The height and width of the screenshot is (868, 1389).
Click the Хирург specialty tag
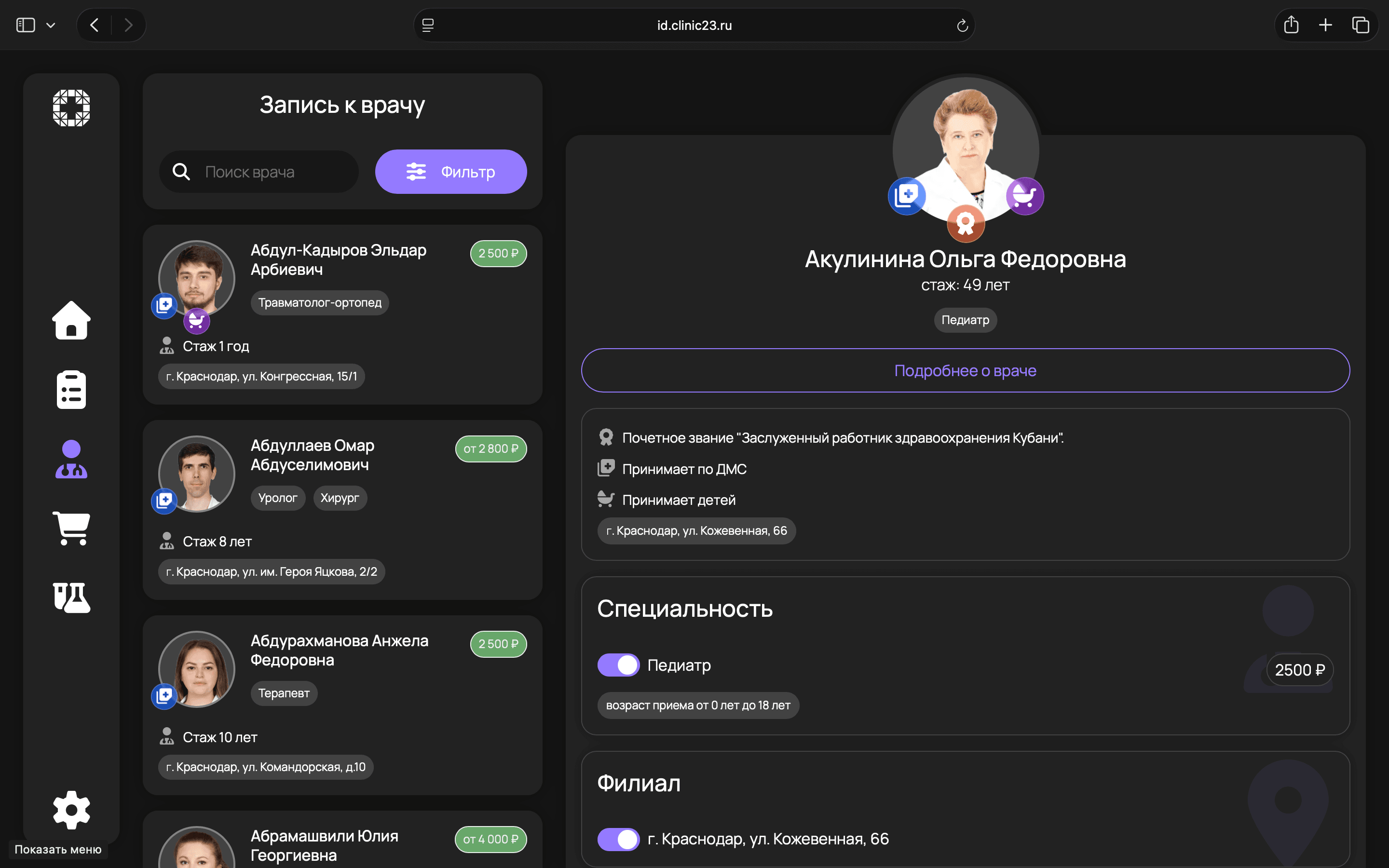[x=340, y=498]
